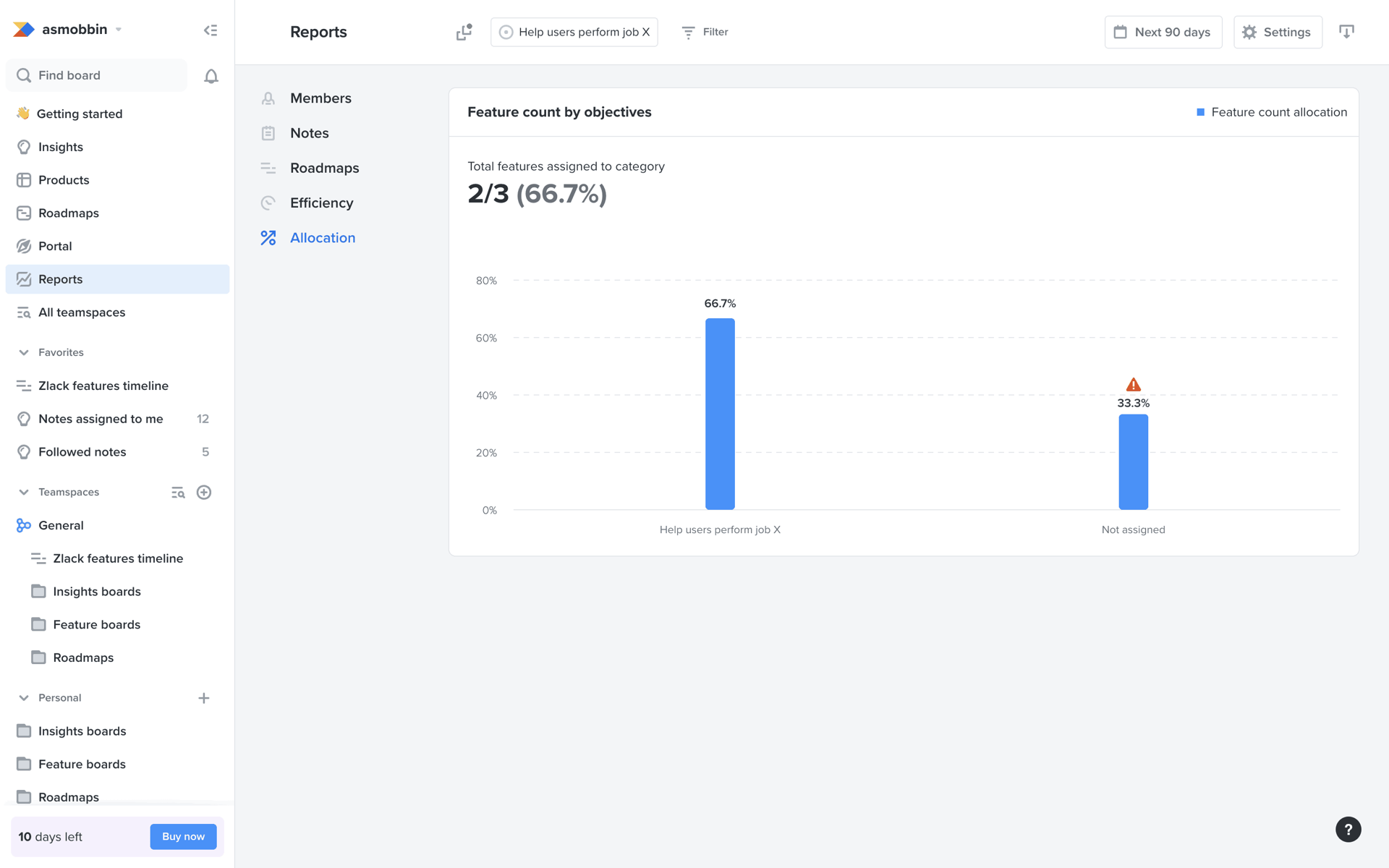The width and height of the screenshot is (1389, 868).
Task: Click the search teamspaces icon
Action: coord(178,493)
